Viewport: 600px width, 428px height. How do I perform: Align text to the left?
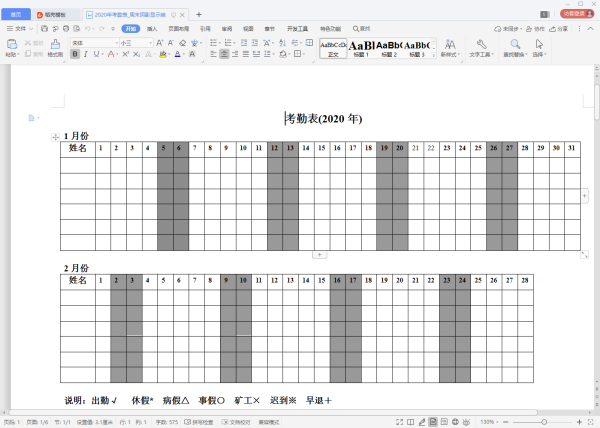coord(214,54)
